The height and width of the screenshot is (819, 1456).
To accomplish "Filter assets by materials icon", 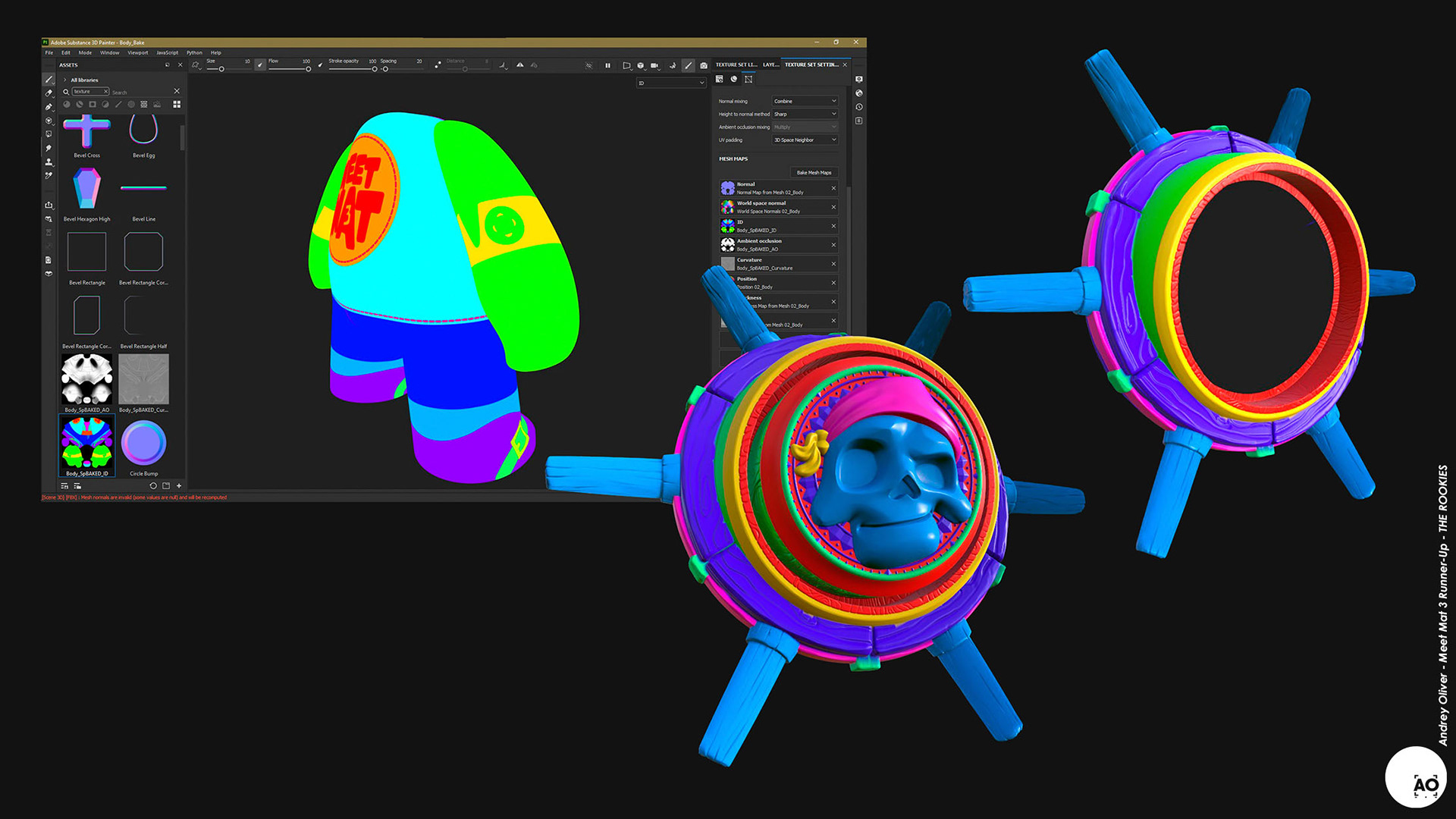I will (x=67, y=105).
